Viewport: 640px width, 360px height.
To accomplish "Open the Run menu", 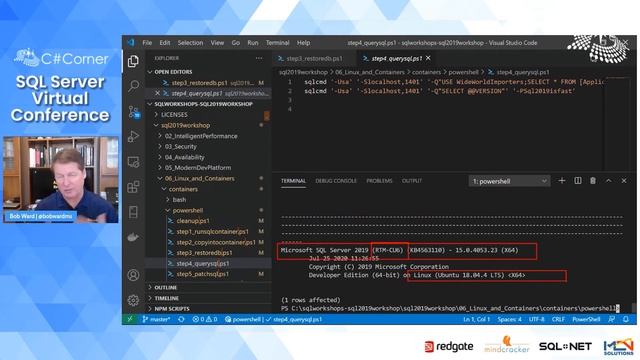I will (253, 43).
